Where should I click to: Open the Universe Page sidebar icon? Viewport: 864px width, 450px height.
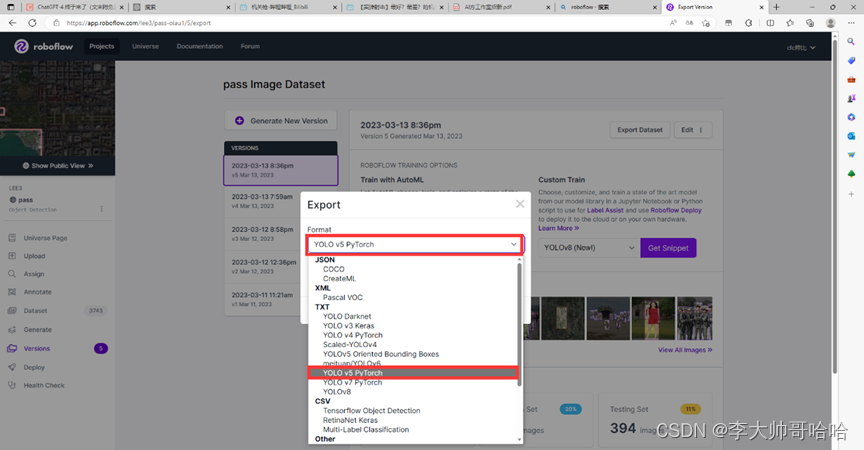[12, 238]
